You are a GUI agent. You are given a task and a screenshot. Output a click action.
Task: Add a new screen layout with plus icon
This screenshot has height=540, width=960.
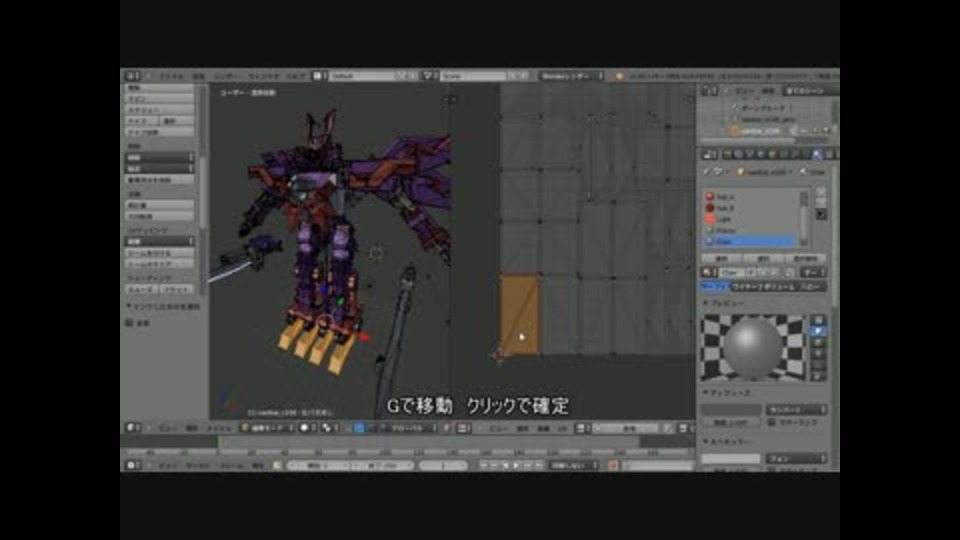[400, 76]
